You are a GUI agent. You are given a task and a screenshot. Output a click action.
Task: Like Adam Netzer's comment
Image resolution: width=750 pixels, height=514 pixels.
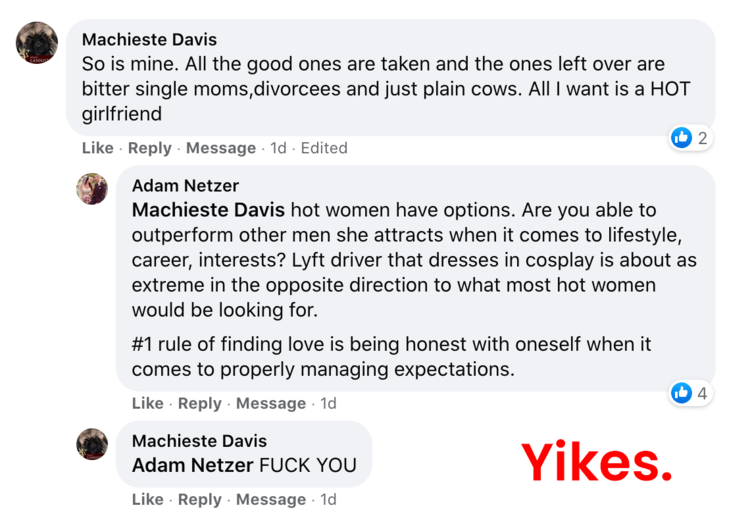coord(147,403)
